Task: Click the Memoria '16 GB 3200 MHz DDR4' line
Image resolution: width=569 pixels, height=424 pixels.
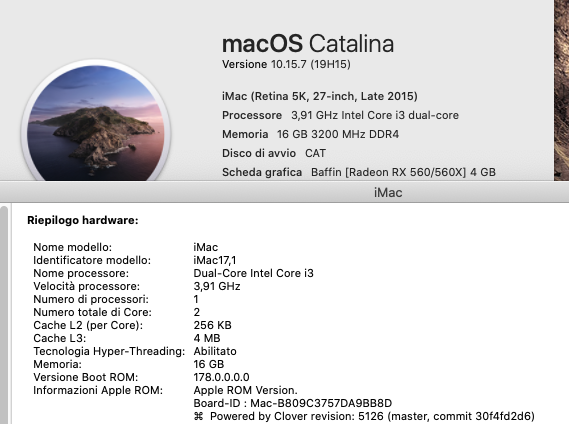Action: click(x=310, y=134)
